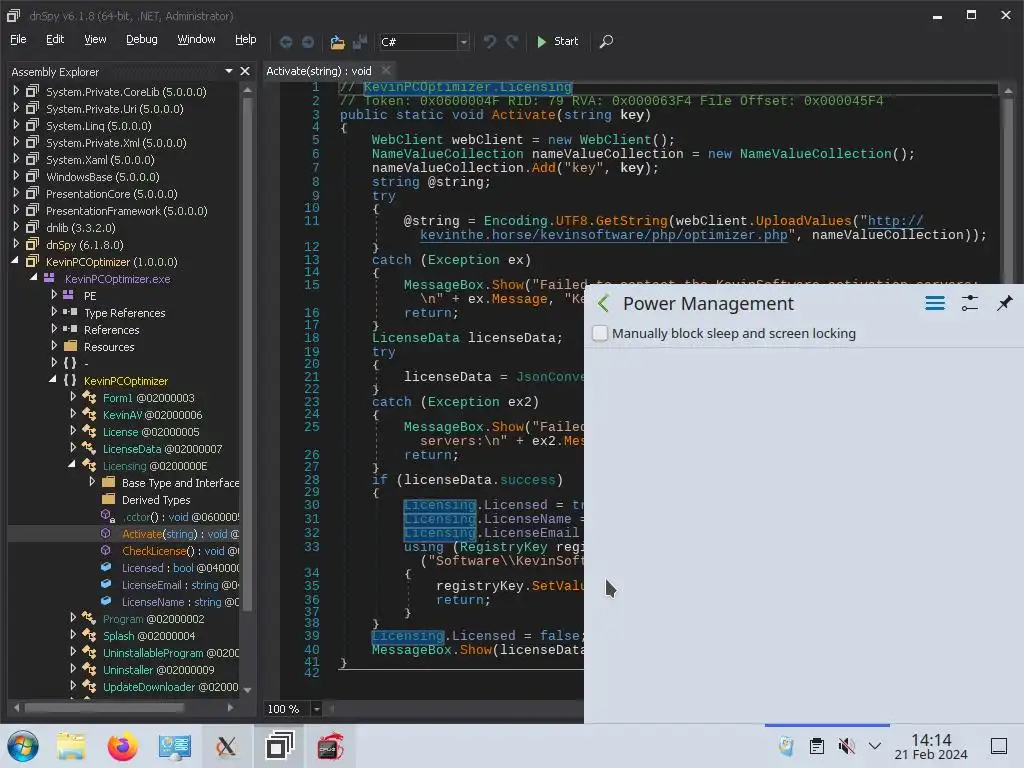The height and width of the screenshot is (768, 1024).
Task: Open the Start menu orb
Action: pos(23,746)
